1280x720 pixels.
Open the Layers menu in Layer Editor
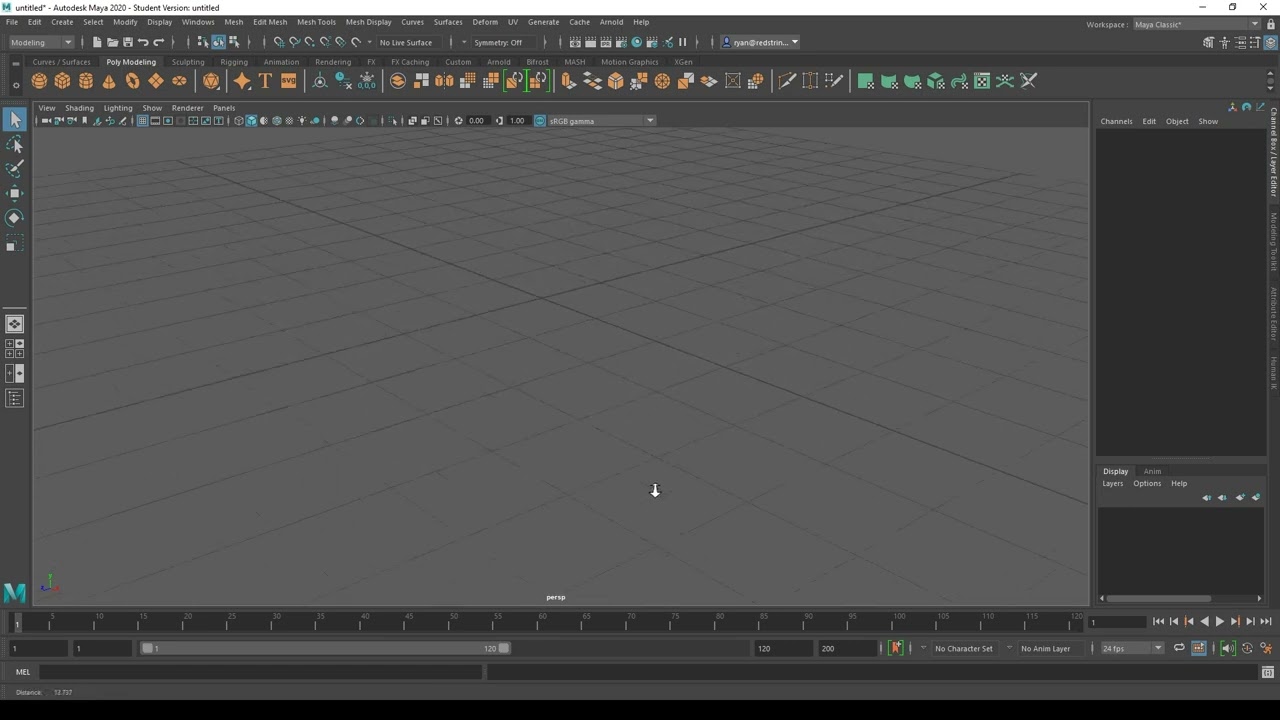click(1112, 484)
